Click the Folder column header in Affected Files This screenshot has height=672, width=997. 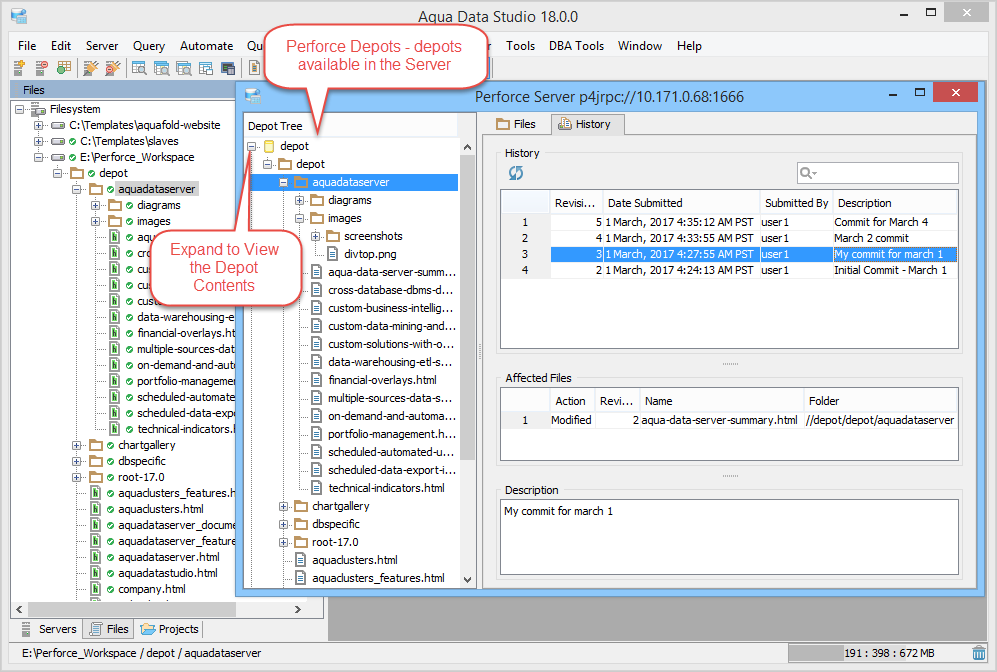[x=881, y=401]
